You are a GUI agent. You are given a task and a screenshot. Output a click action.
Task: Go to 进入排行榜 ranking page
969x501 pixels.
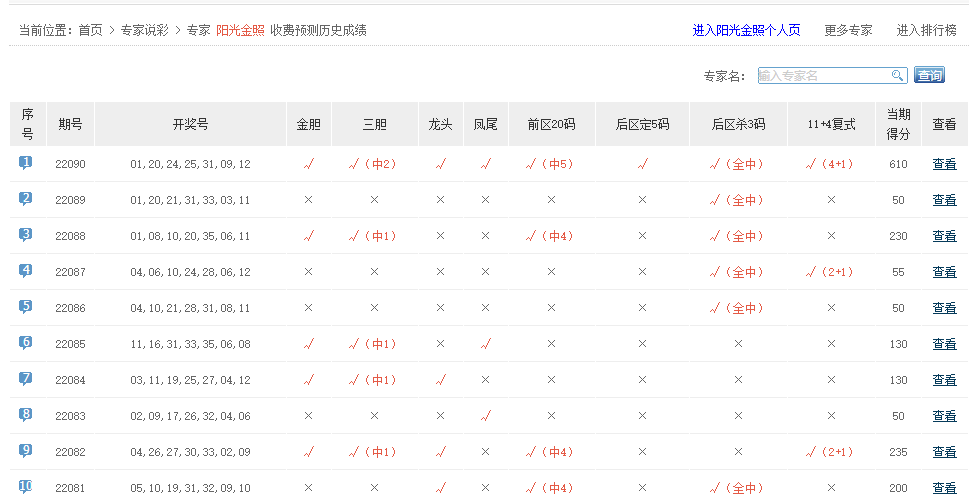point(926,30)
